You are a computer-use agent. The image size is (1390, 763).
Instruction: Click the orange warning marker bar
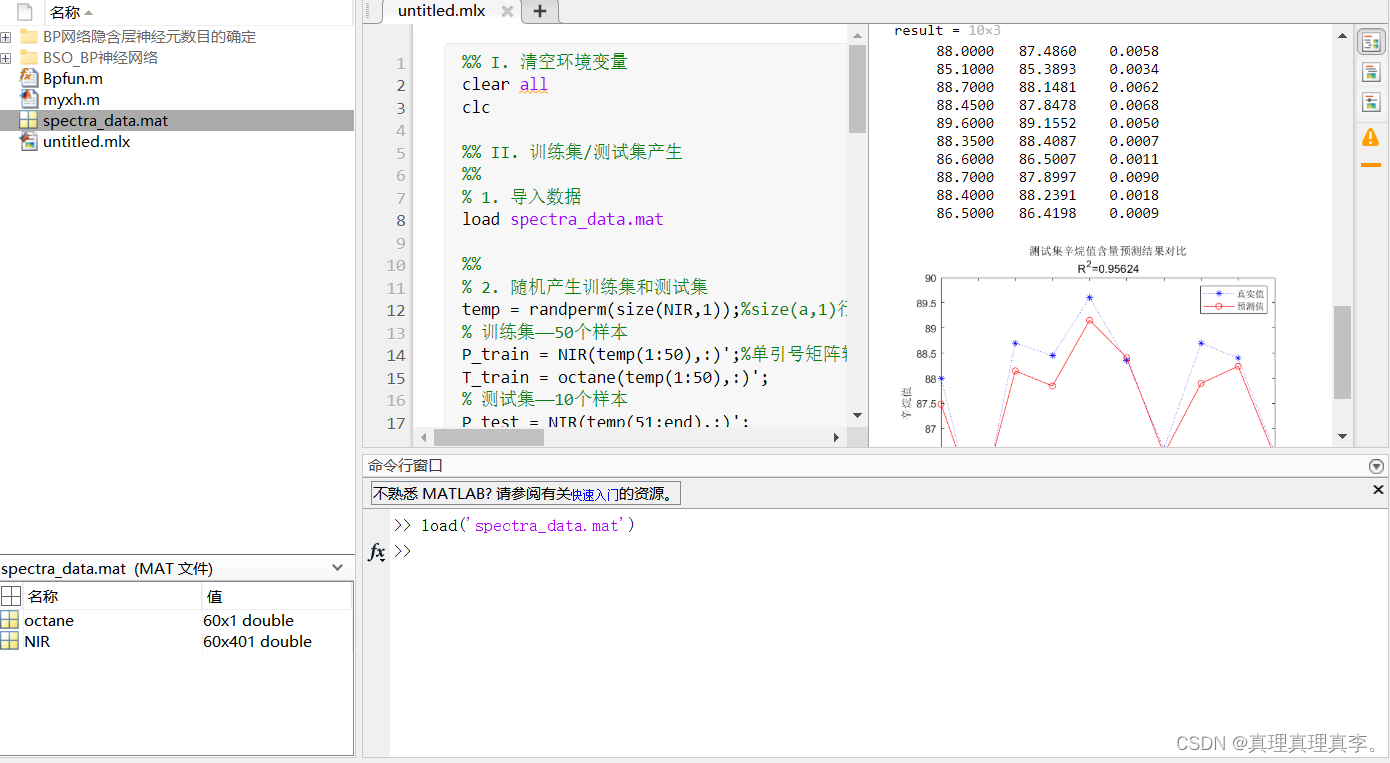point(1370,164)
